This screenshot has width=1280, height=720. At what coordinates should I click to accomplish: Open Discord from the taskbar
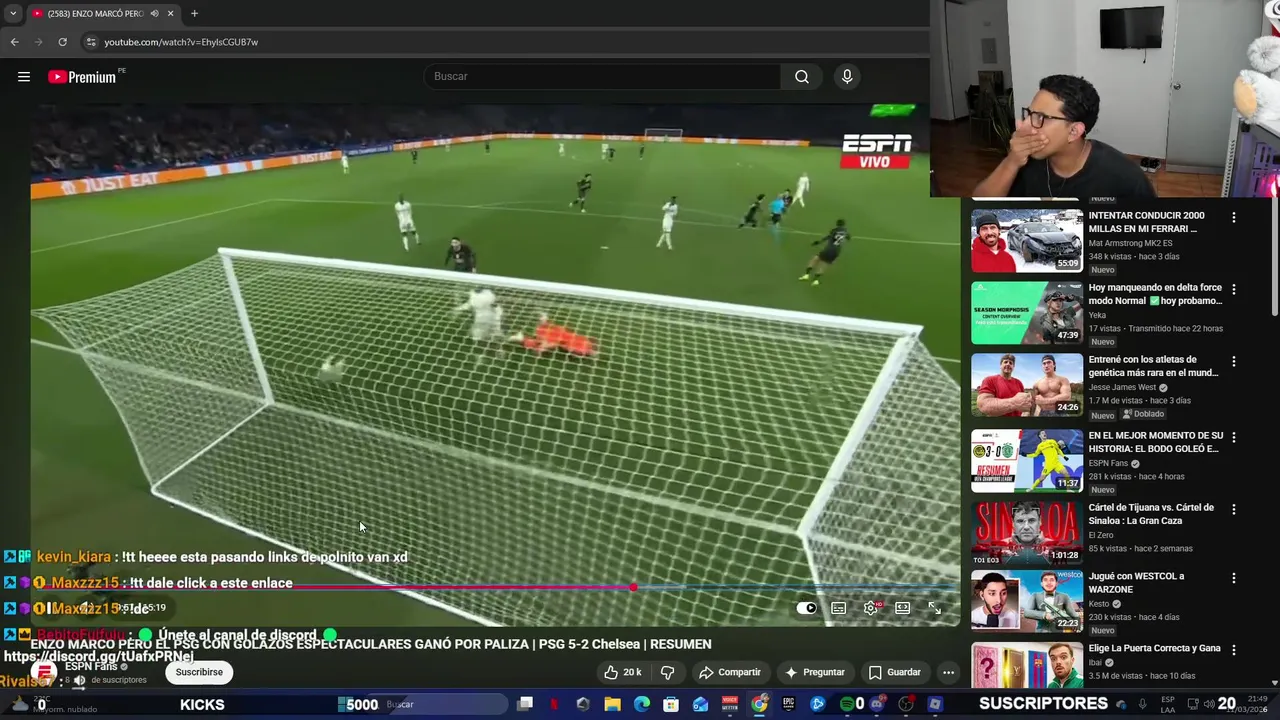coord(876,704)
